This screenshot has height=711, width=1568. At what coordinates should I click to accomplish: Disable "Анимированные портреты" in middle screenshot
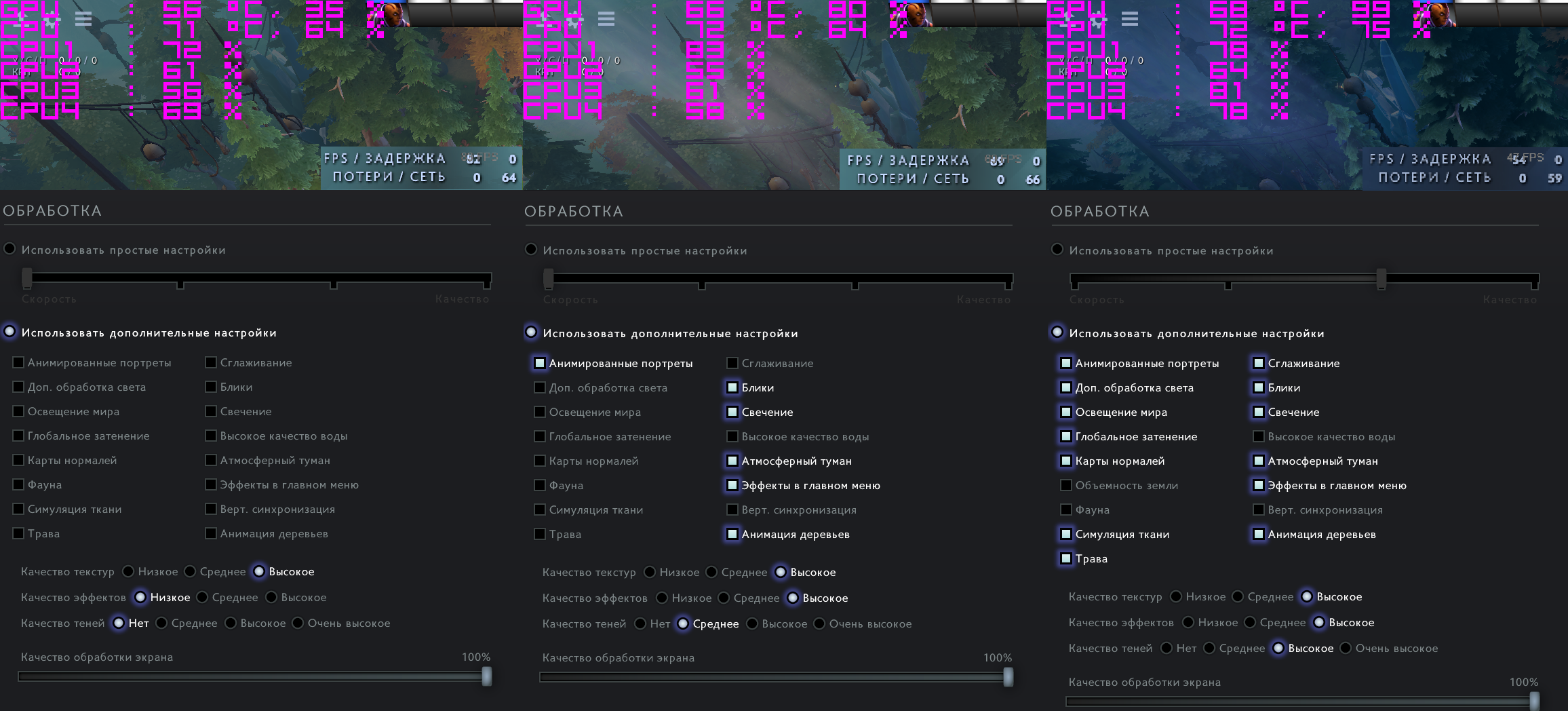pos(540,364)
